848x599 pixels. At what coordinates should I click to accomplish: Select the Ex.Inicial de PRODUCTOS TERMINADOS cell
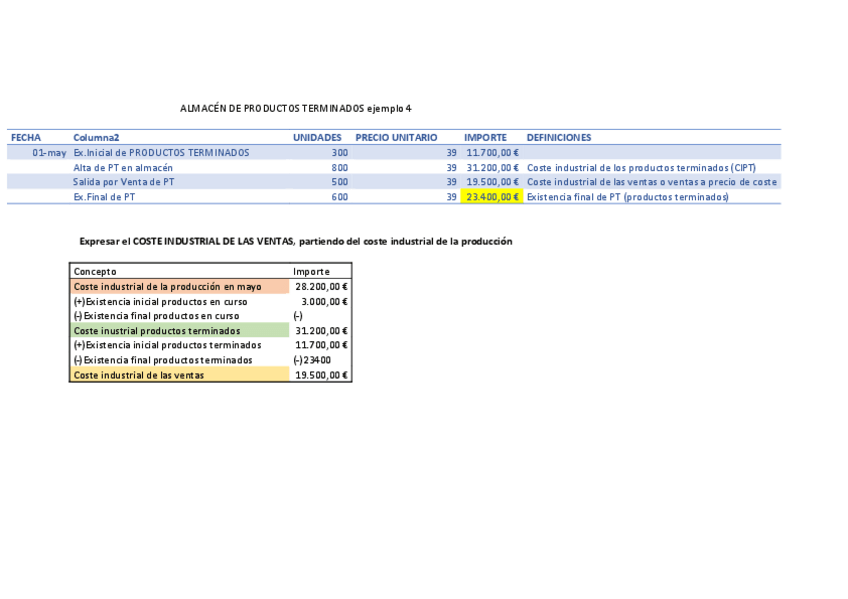click(161, 152)
